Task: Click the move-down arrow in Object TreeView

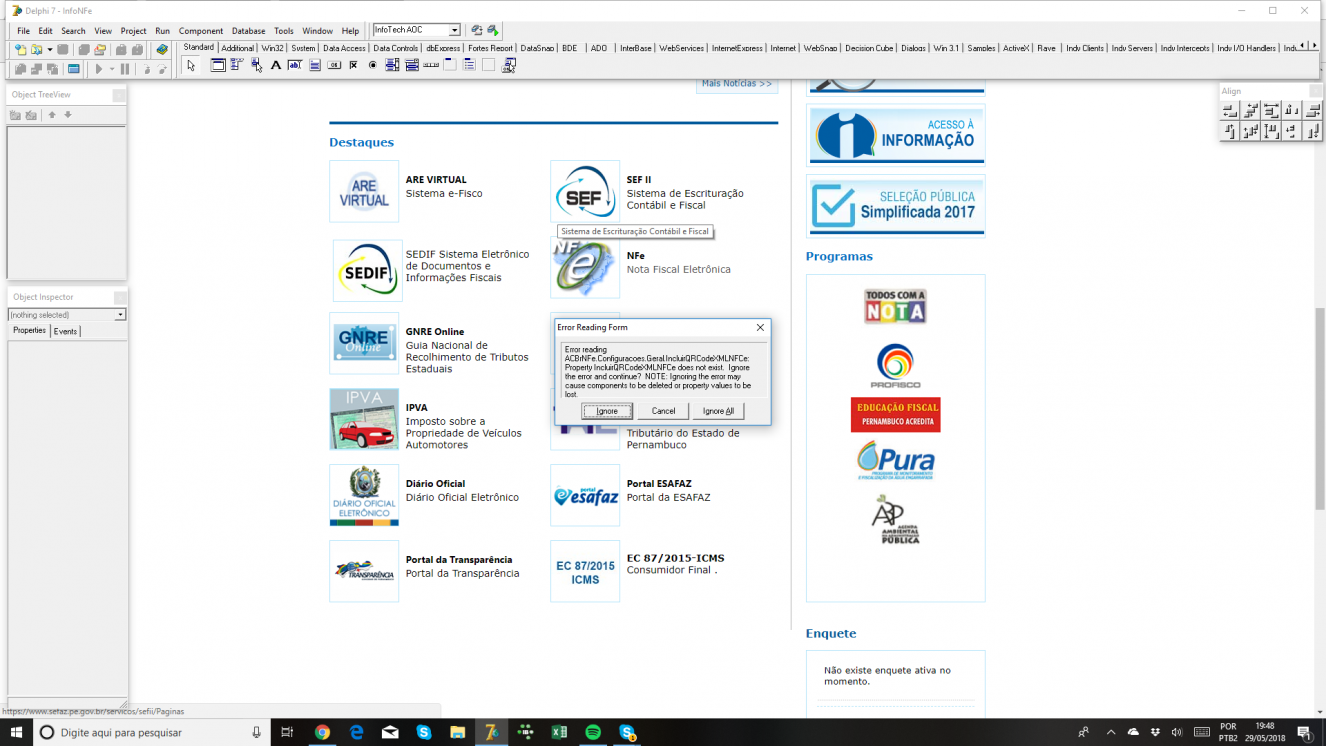Action: pyautogui.click(x=68, y=115)
